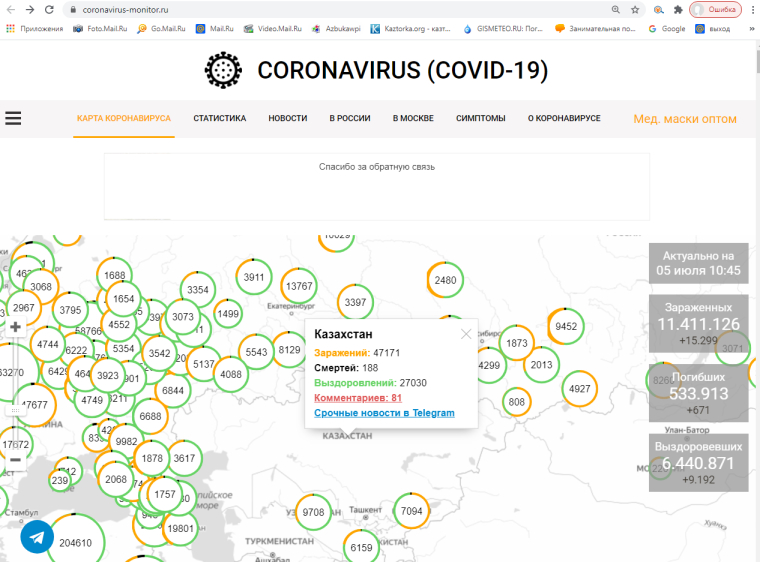Click the Комментариев: 81 link

coord(358,398)
